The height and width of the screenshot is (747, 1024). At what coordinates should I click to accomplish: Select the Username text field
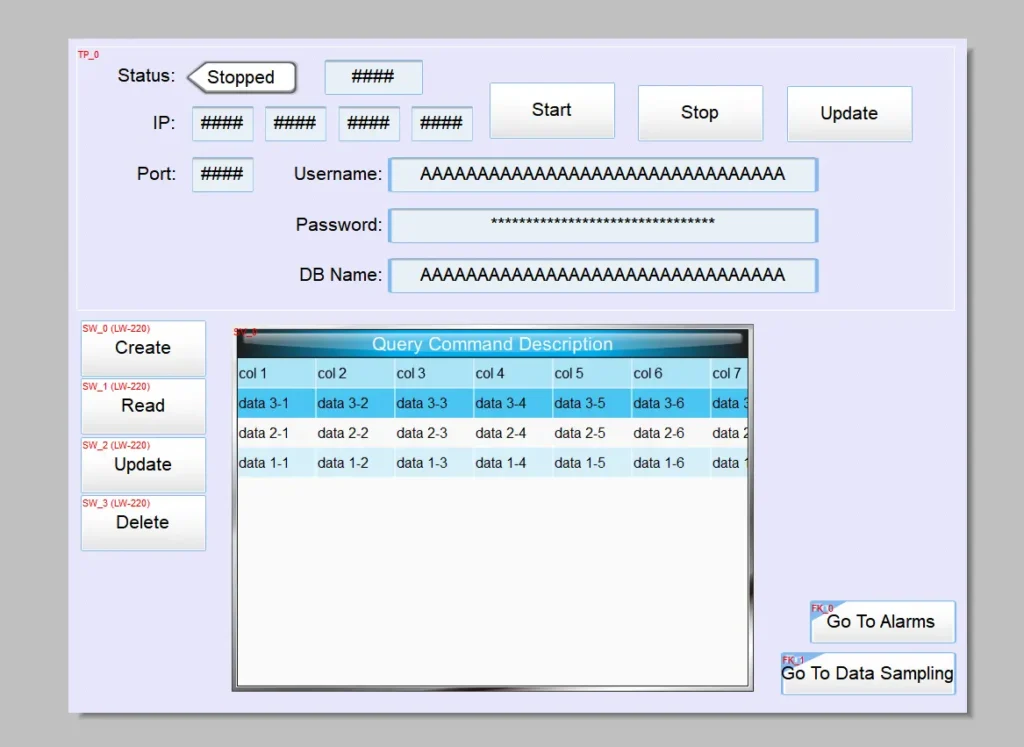coord(603,174)
